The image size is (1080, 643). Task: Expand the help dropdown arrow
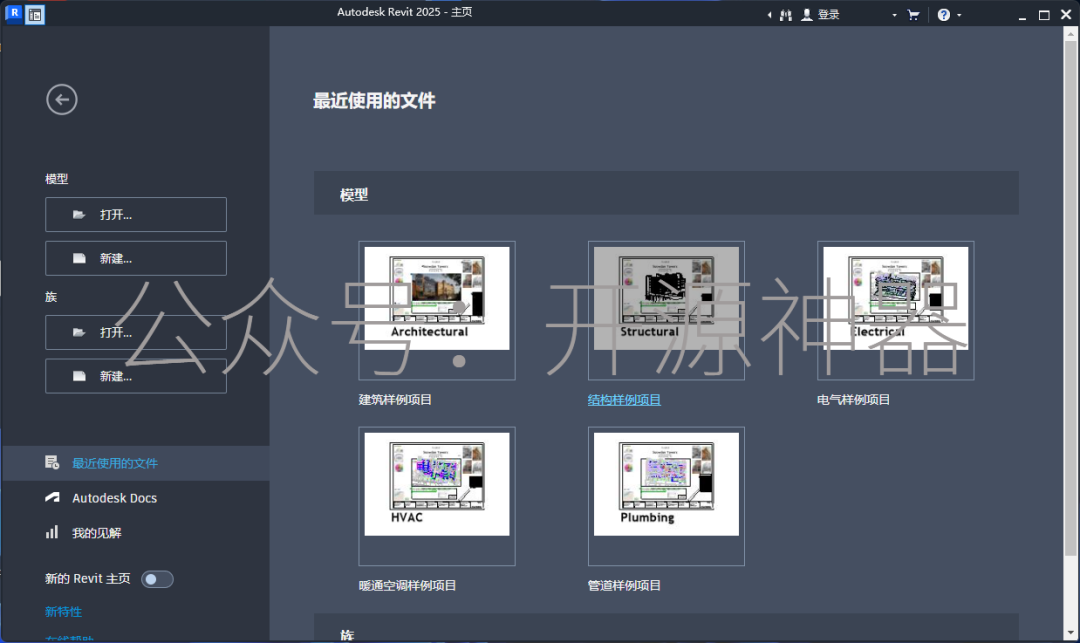(x=959, y=15)
